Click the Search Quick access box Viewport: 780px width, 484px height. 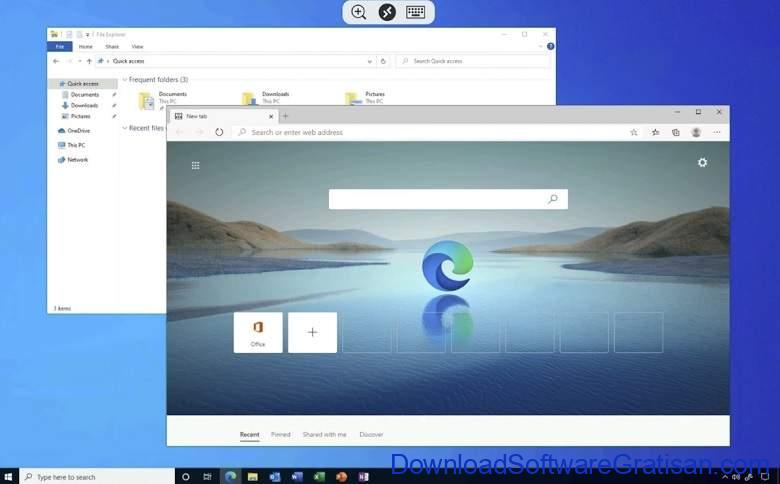point(474,61)
